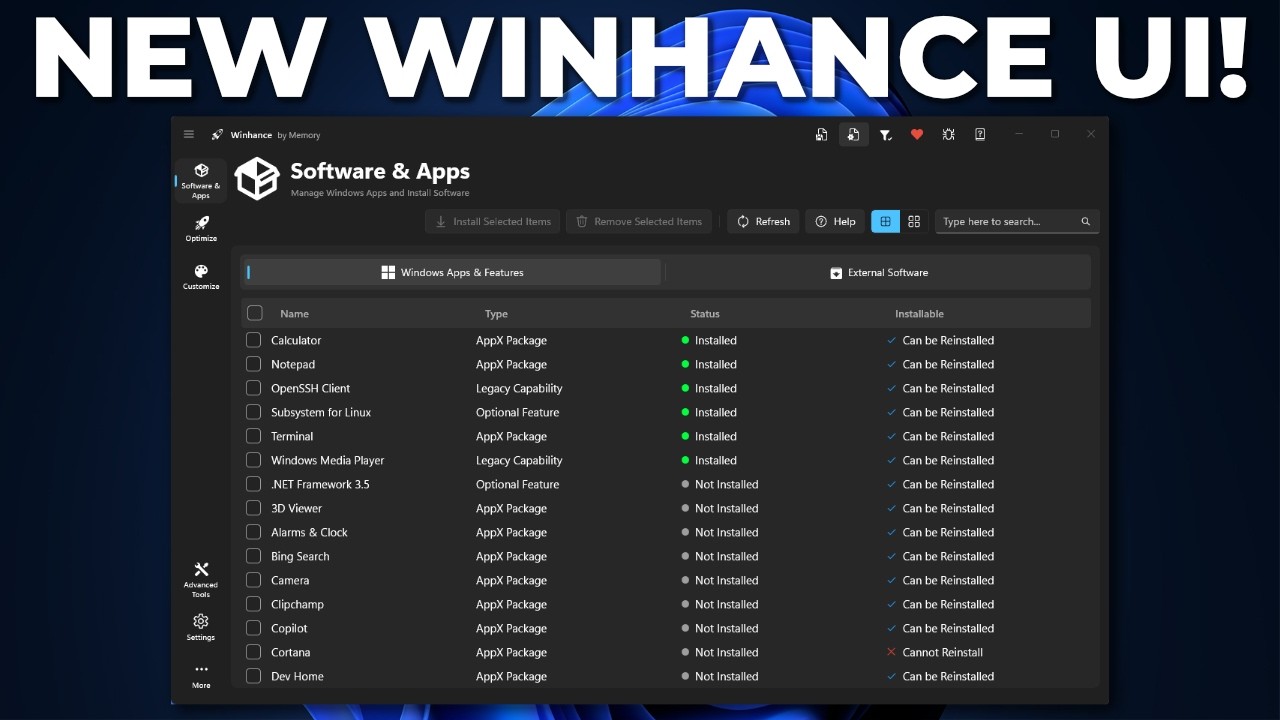Check the 3D Viewer checkbox
This screenshot has height=720, width=1280.
[253, 508]
